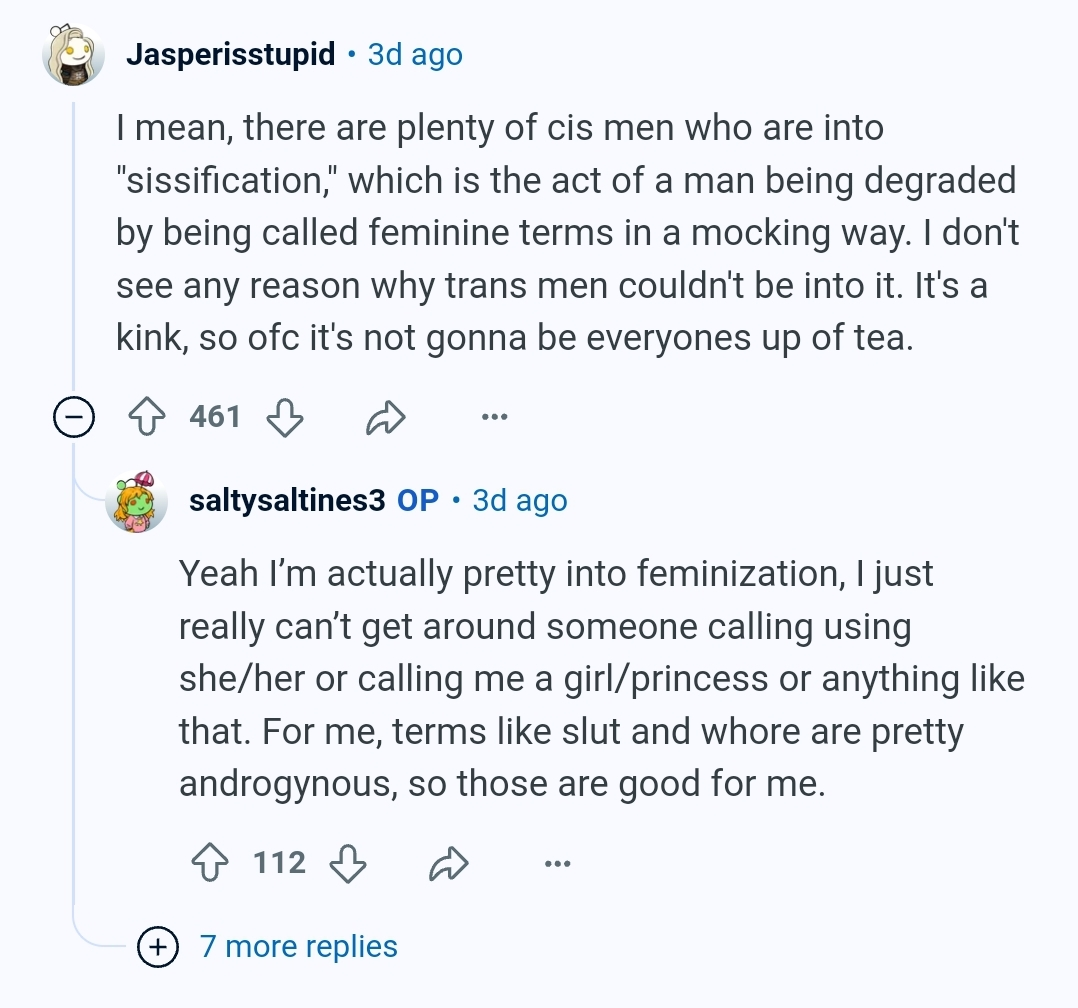Open Jasperisstupid's user profile

pos(231,54)
